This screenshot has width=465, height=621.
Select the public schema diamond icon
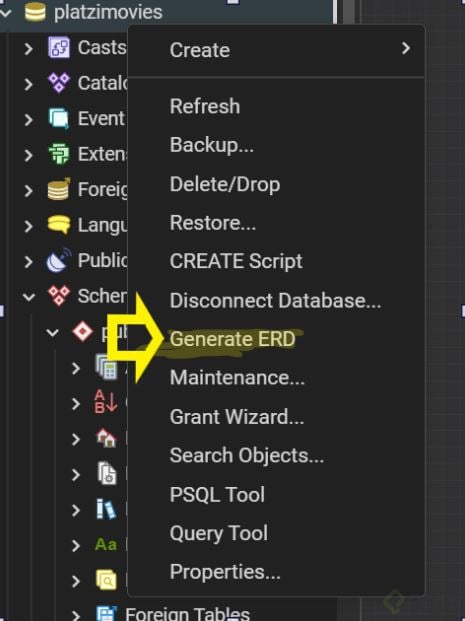82,331
